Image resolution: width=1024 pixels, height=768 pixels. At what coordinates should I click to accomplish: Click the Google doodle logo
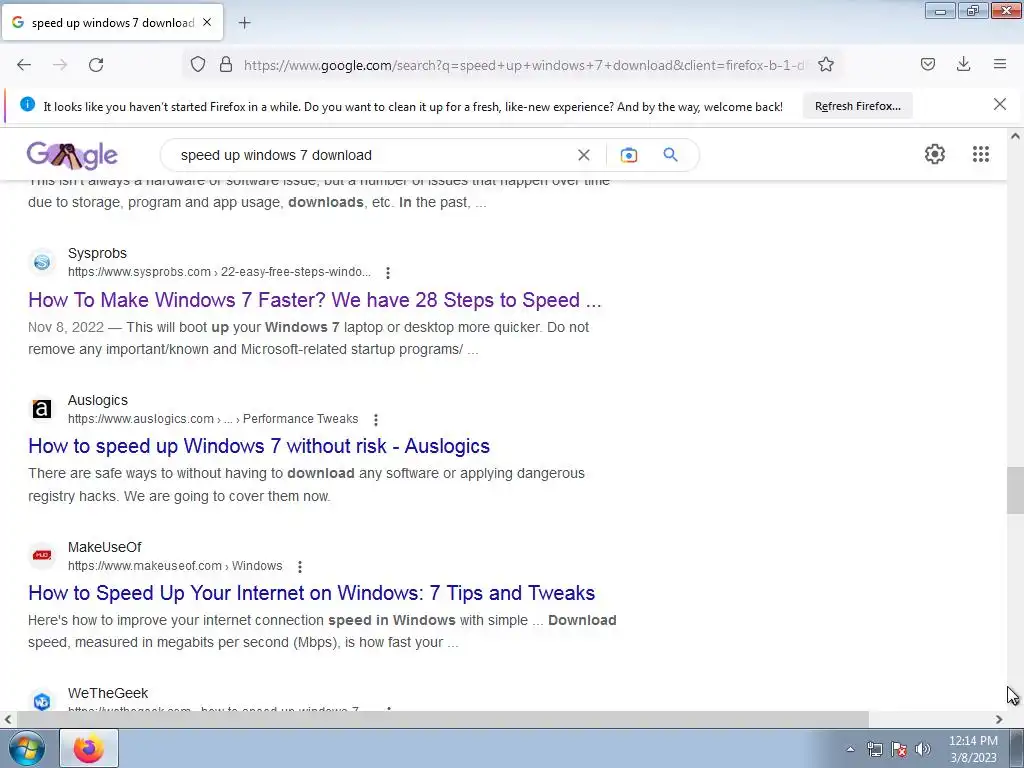(x=72, y=155)
